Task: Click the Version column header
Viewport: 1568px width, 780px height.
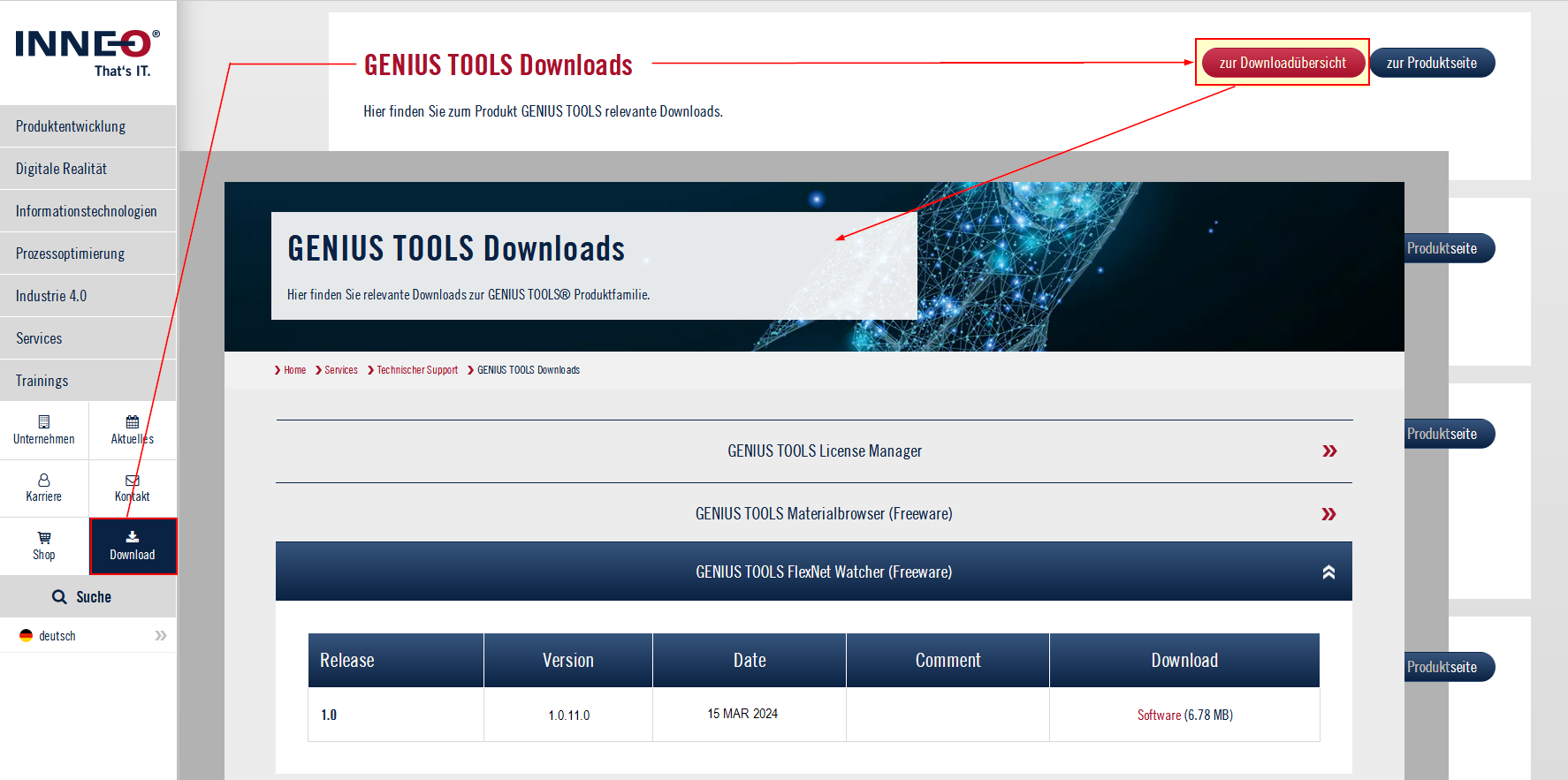Action: click(x=568, y=660)
